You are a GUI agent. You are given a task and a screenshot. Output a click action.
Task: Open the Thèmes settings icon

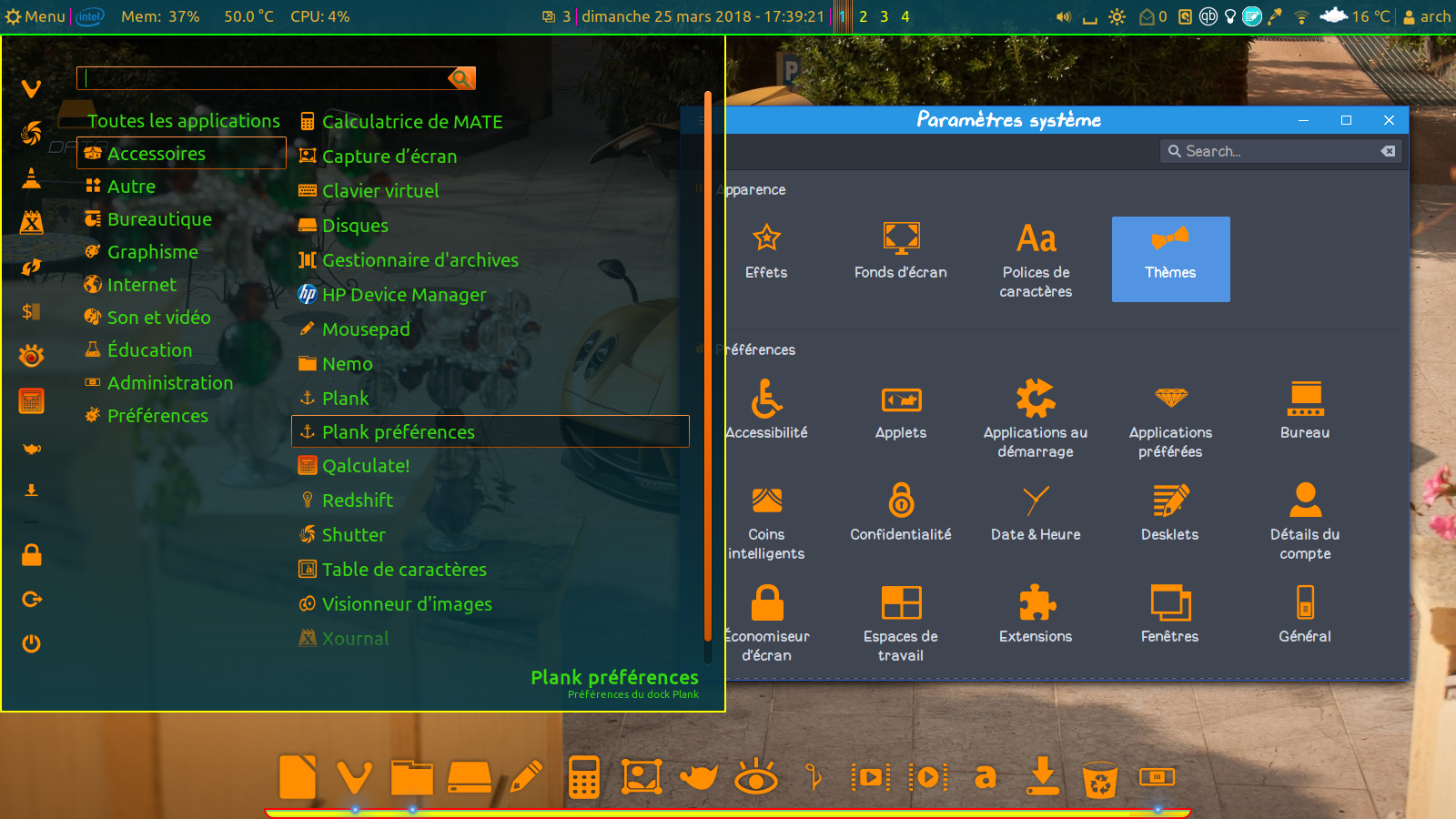[x=1170, y=258]
